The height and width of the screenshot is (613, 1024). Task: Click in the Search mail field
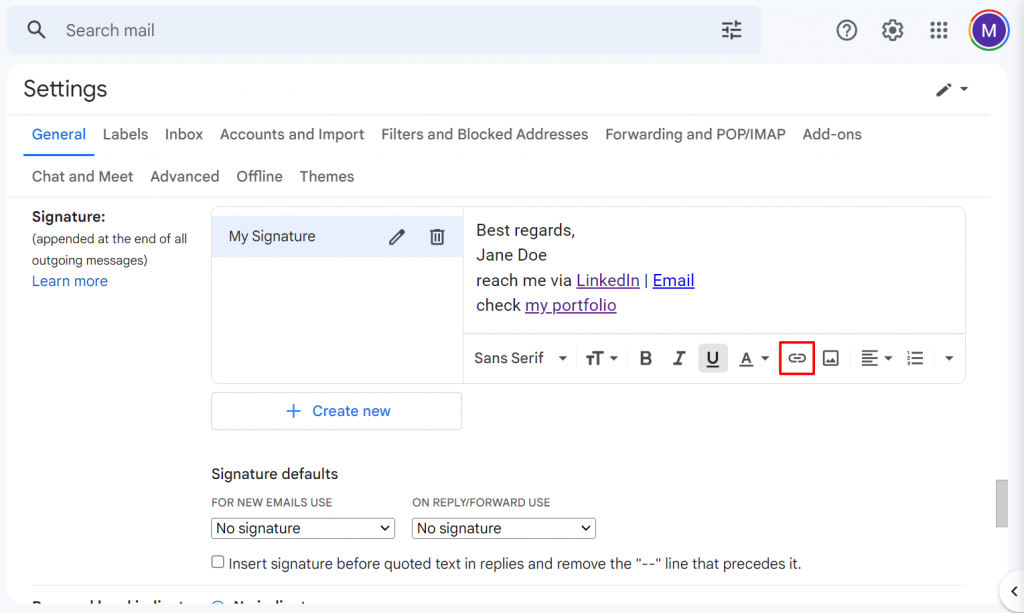380,30
